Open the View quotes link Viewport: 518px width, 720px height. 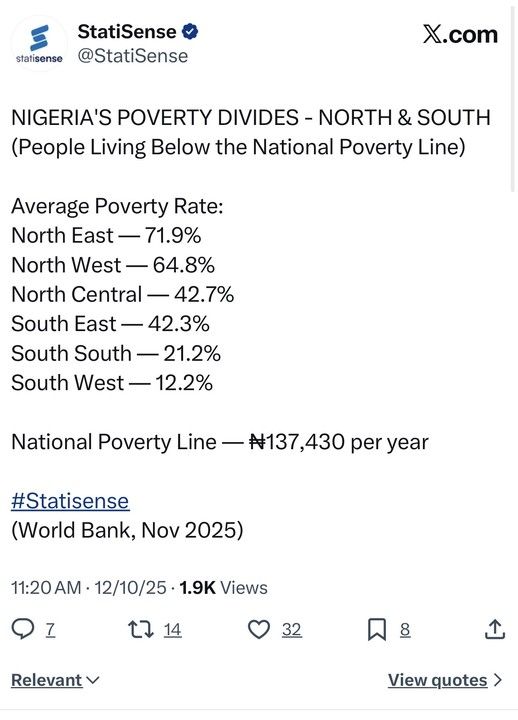(x=438, y=680)
